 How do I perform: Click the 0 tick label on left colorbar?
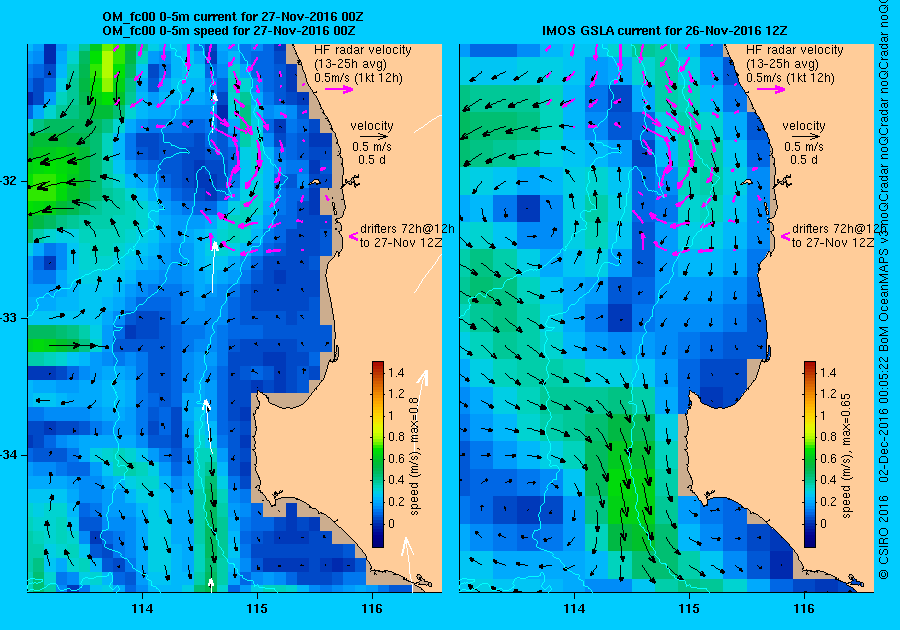coord(391,523)
